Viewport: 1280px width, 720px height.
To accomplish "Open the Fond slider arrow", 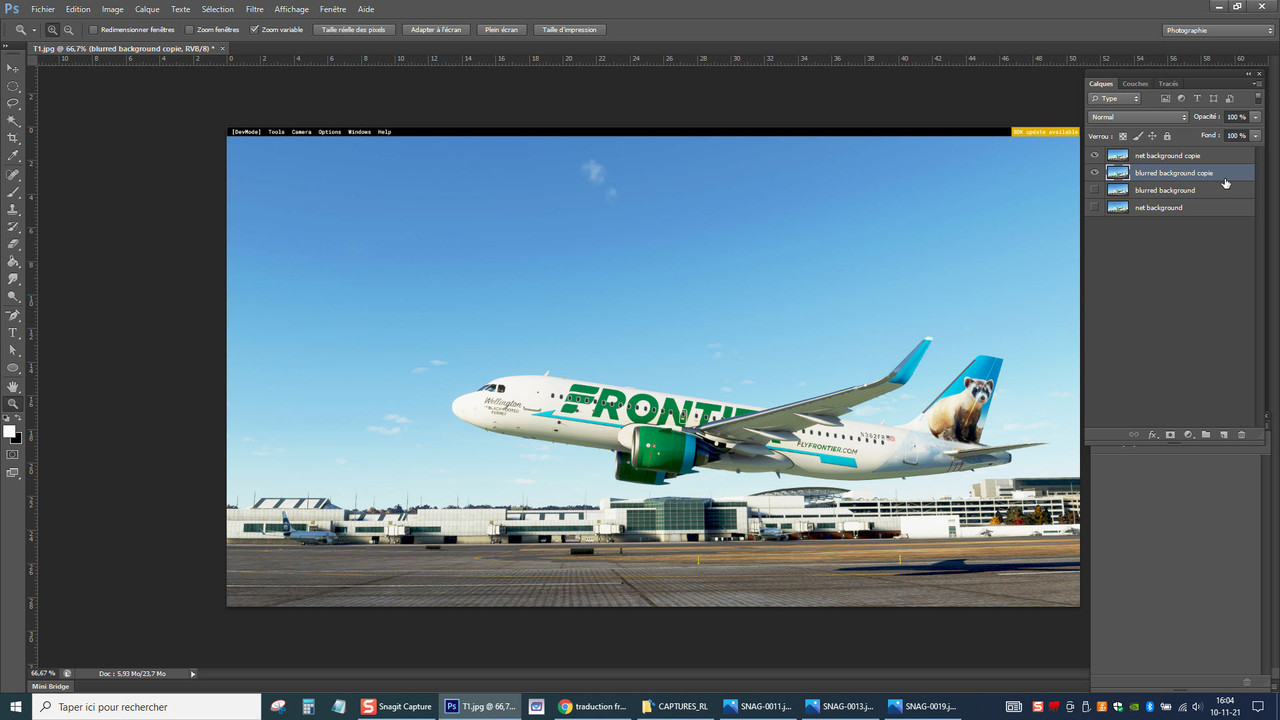I will 1256,136.
